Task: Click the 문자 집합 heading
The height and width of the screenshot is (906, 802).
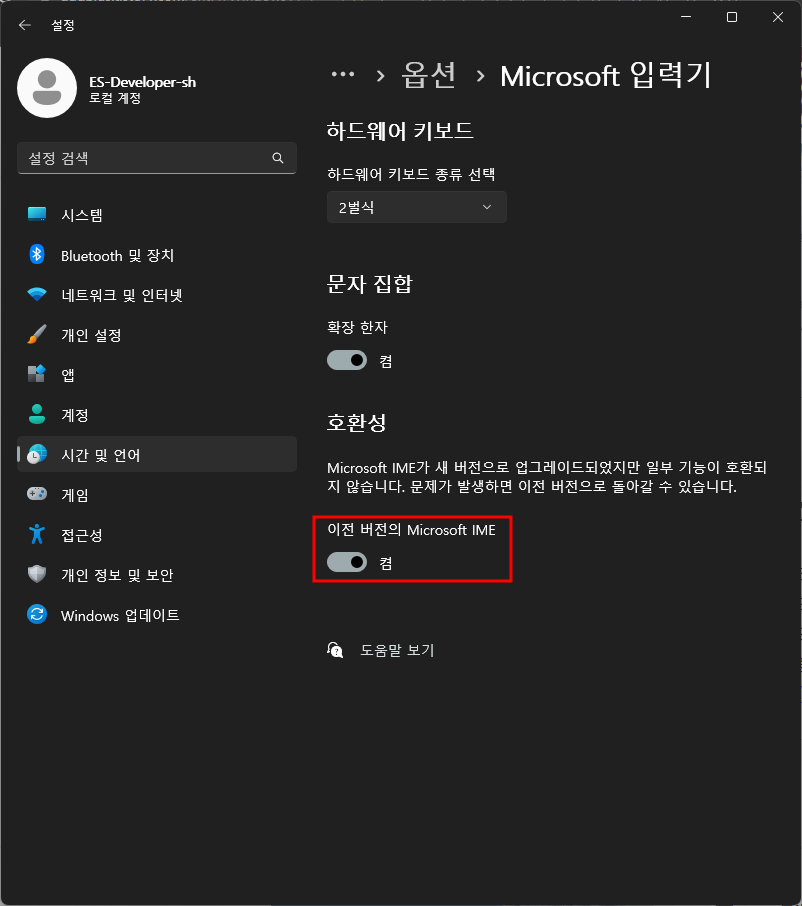Action: (x=370, y=284)
